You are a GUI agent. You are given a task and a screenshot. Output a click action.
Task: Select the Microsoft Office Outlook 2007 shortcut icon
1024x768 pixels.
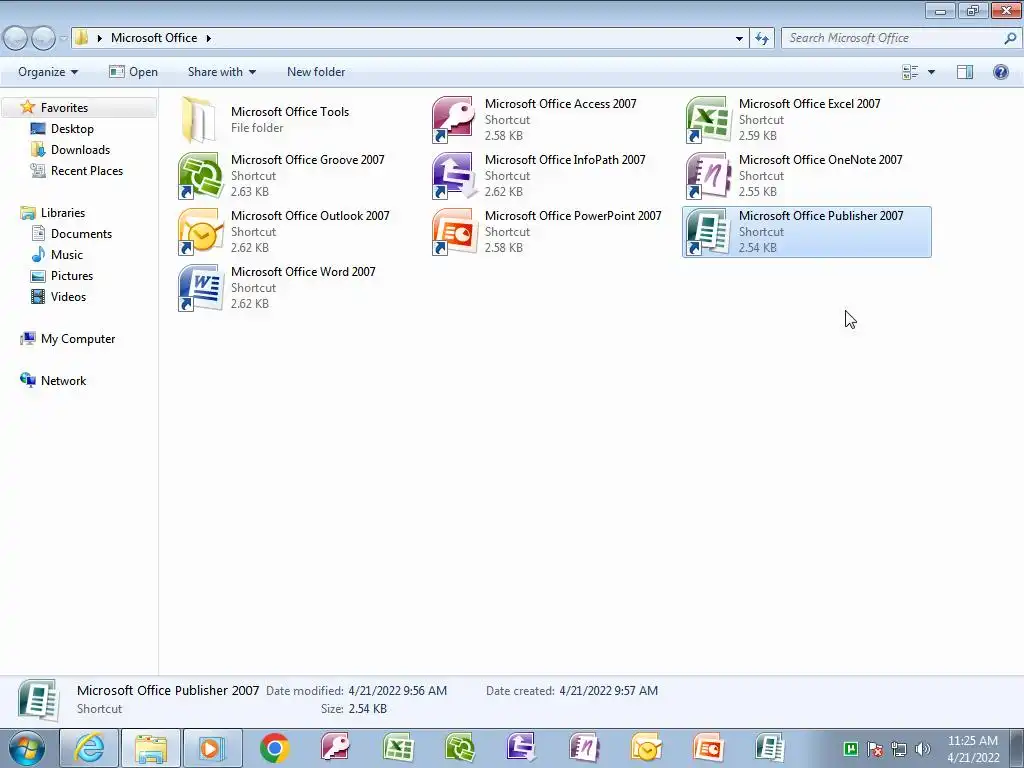pos(199,232)
